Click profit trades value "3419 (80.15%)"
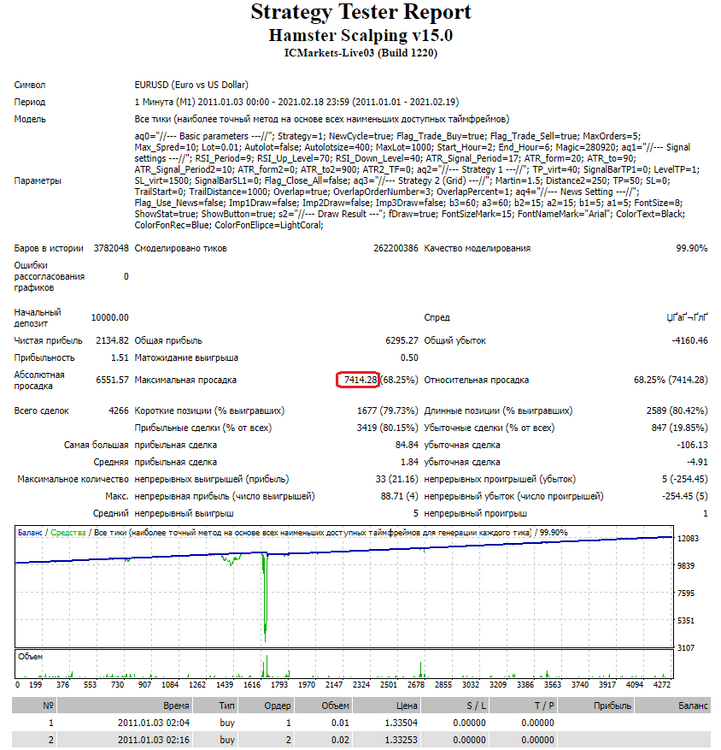Image resolution: width=721 pixels, height=750 pixels. coord(388,428)
